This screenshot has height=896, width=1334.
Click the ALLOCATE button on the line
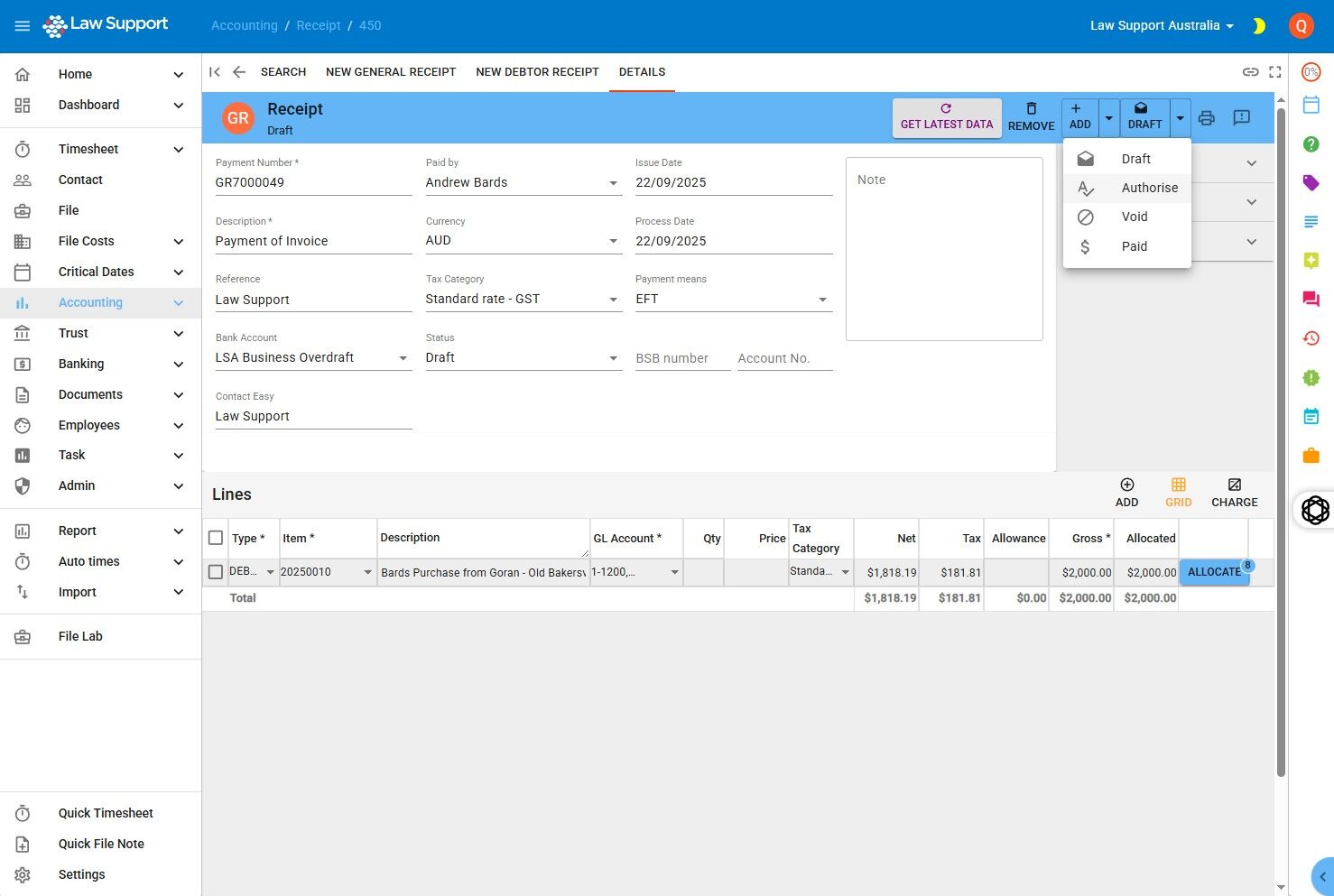pyautogui.click(x=1214, y=572)
